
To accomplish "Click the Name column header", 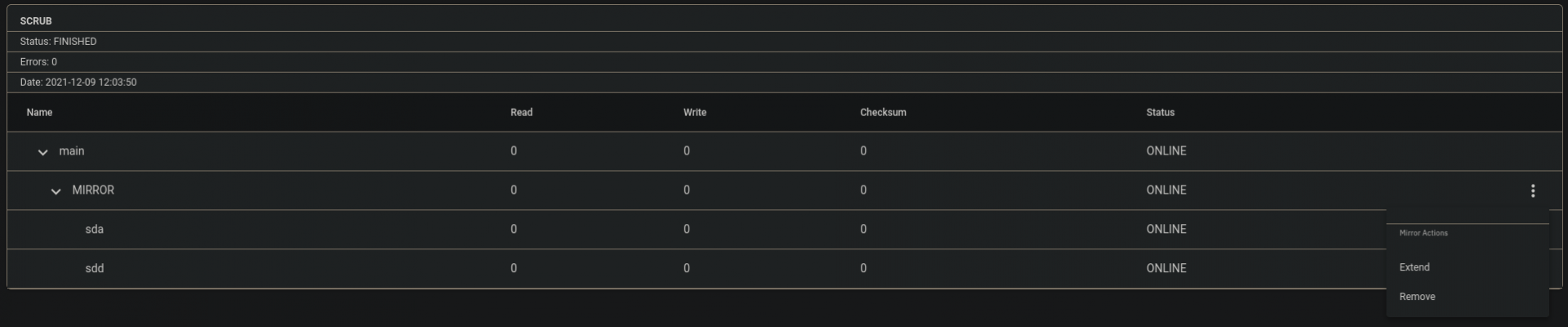I will 39,113.
